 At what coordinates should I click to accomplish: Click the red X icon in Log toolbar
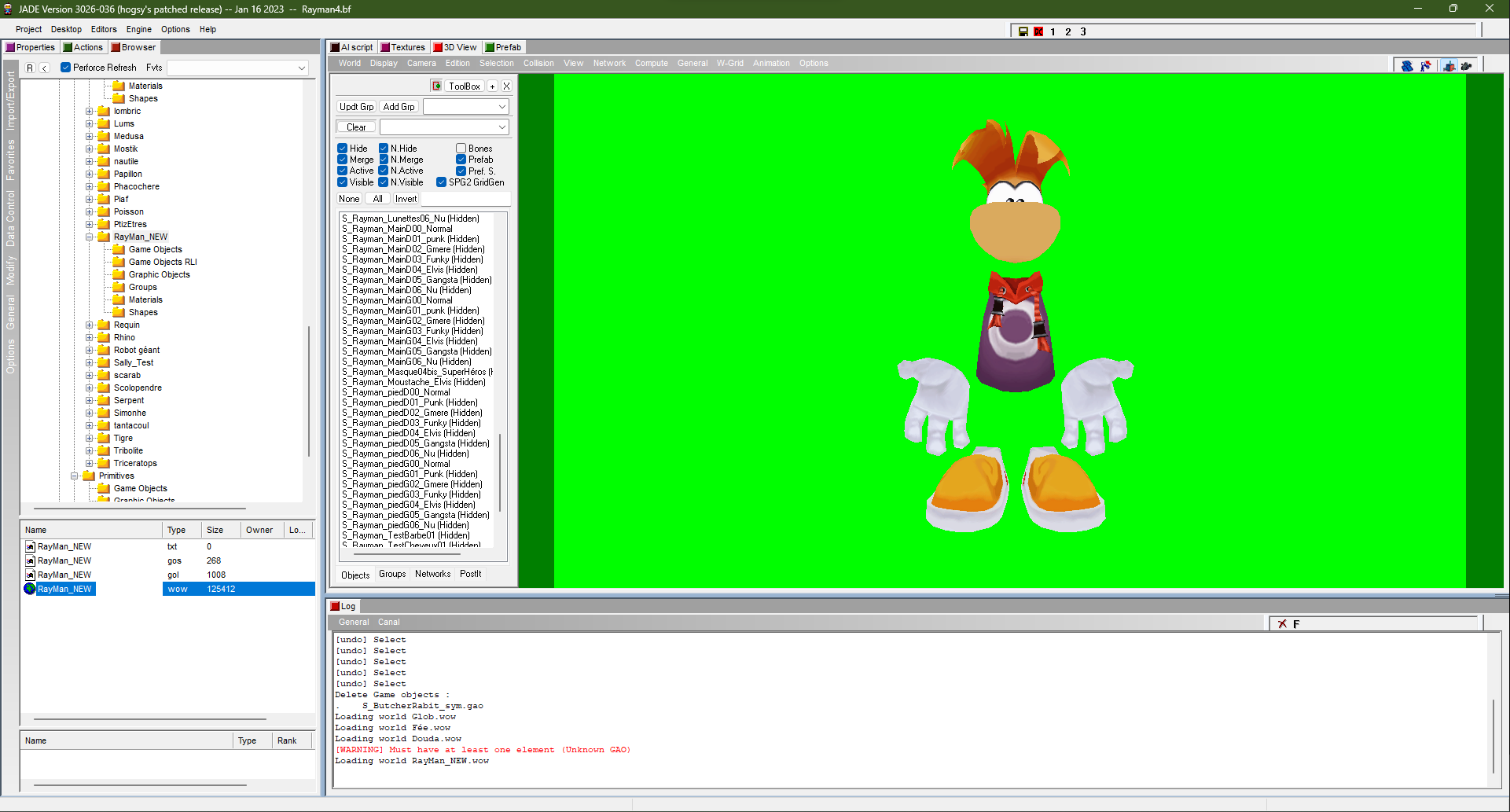click(1282, 624)
